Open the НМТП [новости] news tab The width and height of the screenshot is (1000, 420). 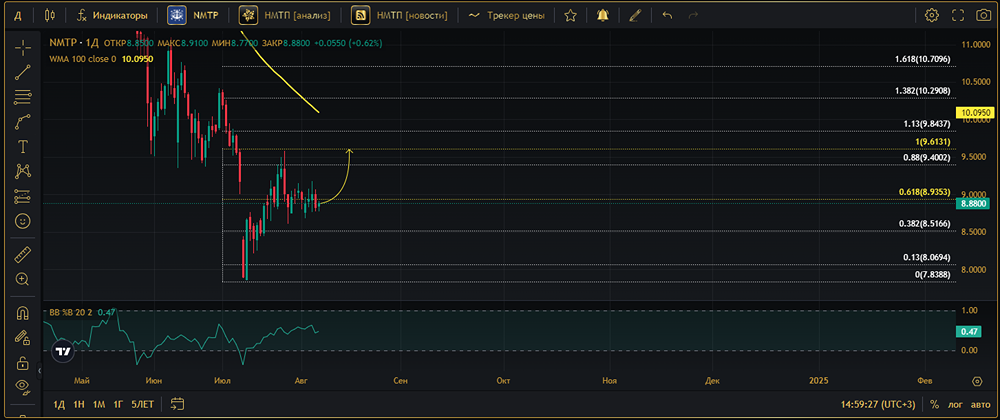[399, 15]
